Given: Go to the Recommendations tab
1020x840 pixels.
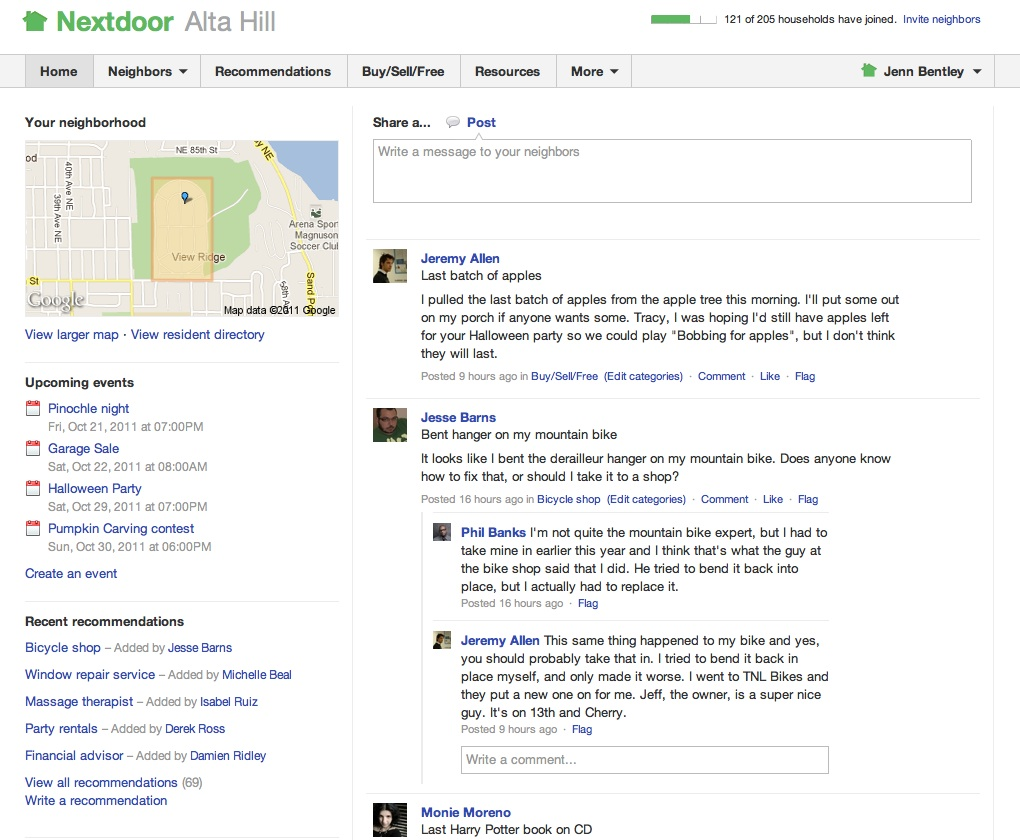Looking at the screenshot, I should 273,71.
